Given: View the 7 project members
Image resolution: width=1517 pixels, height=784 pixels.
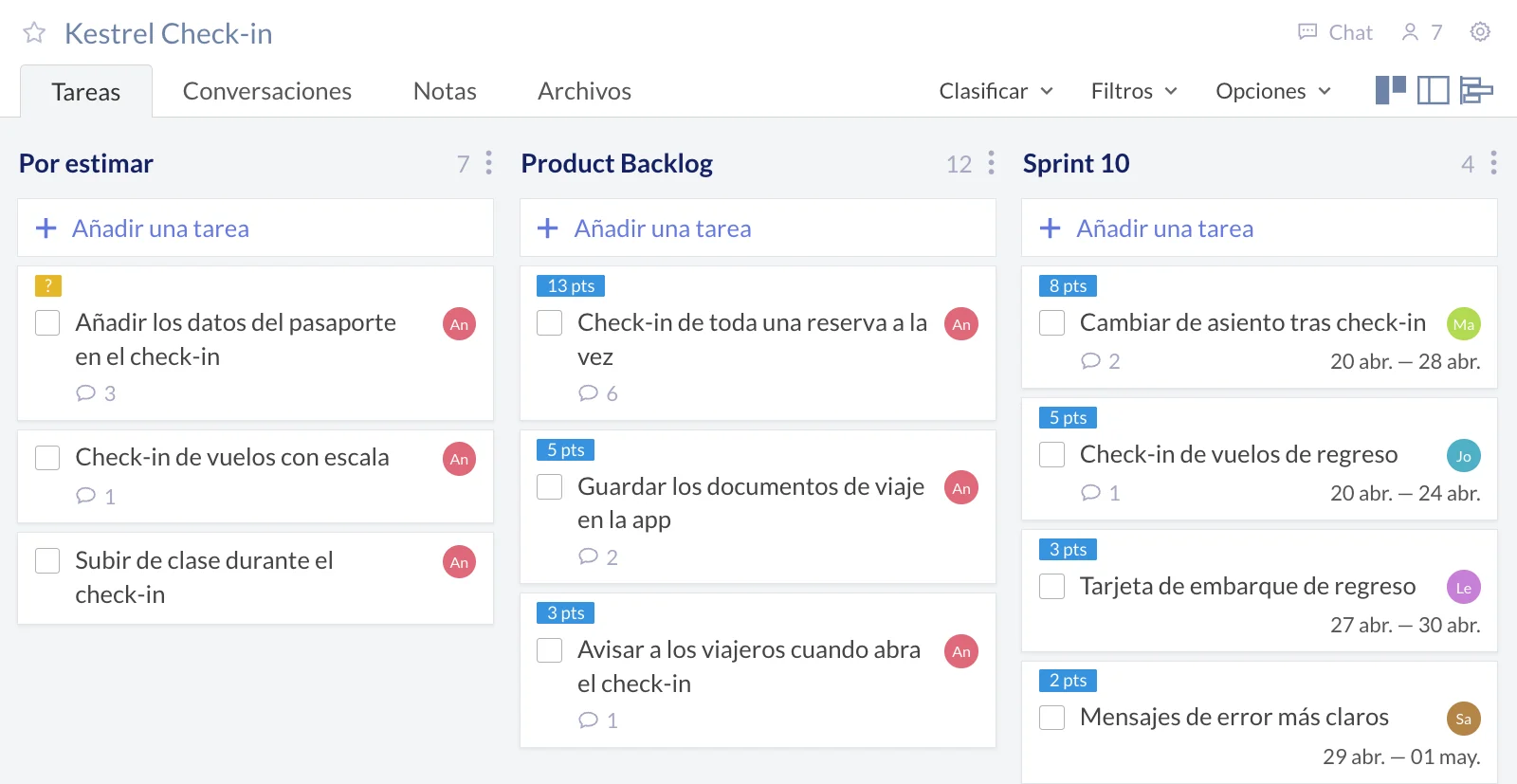Looking at the screenshot, I should (x=1421, y=32).
